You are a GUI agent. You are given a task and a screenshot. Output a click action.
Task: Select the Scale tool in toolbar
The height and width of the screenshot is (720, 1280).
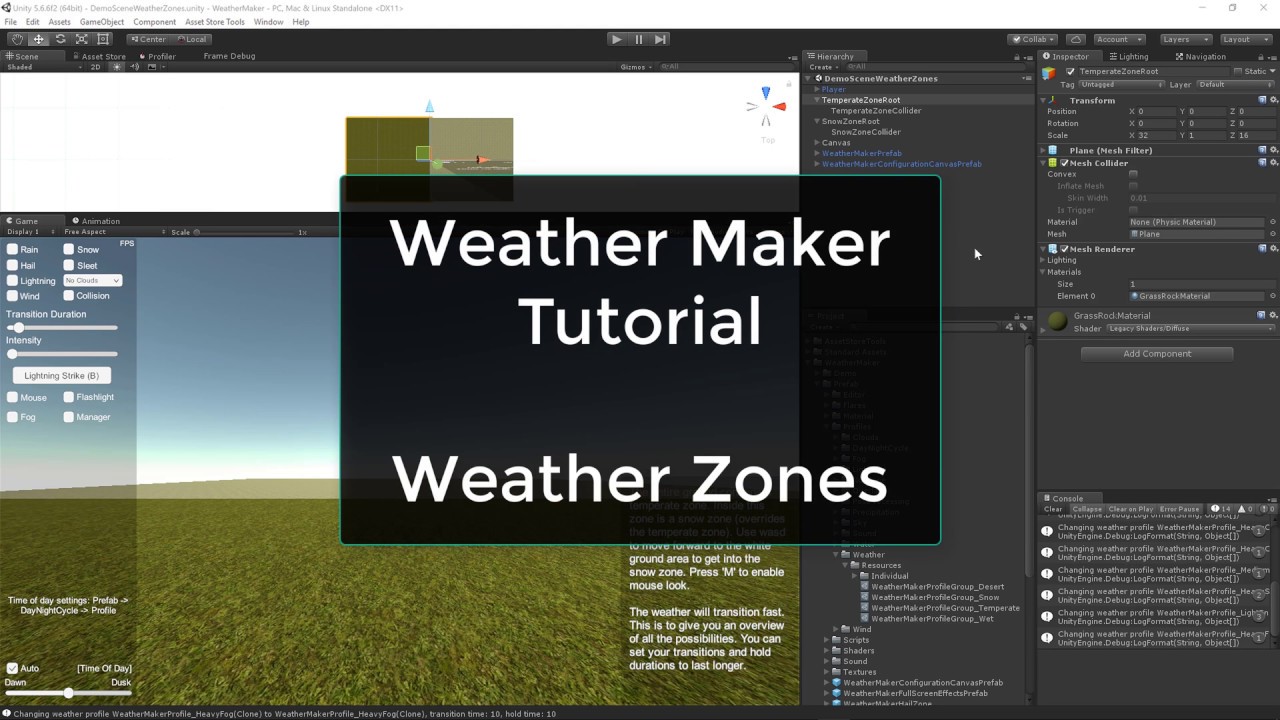point(81,39)
